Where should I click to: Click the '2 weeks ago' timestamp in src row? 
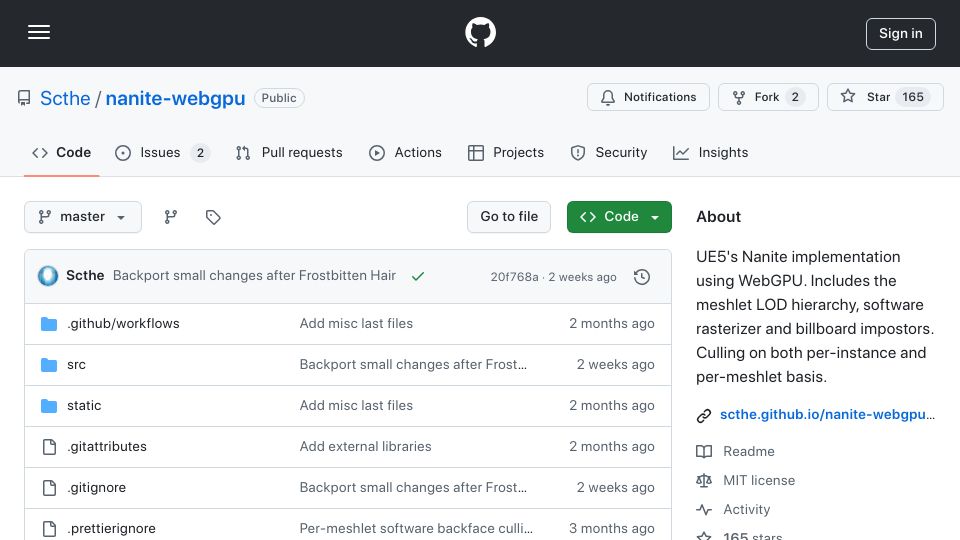615,364
